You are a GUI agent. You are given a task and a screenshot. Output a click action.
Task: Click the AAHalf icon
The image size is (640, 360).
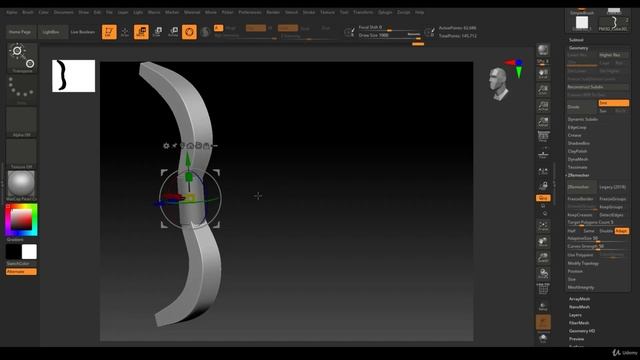pos(543,122)
